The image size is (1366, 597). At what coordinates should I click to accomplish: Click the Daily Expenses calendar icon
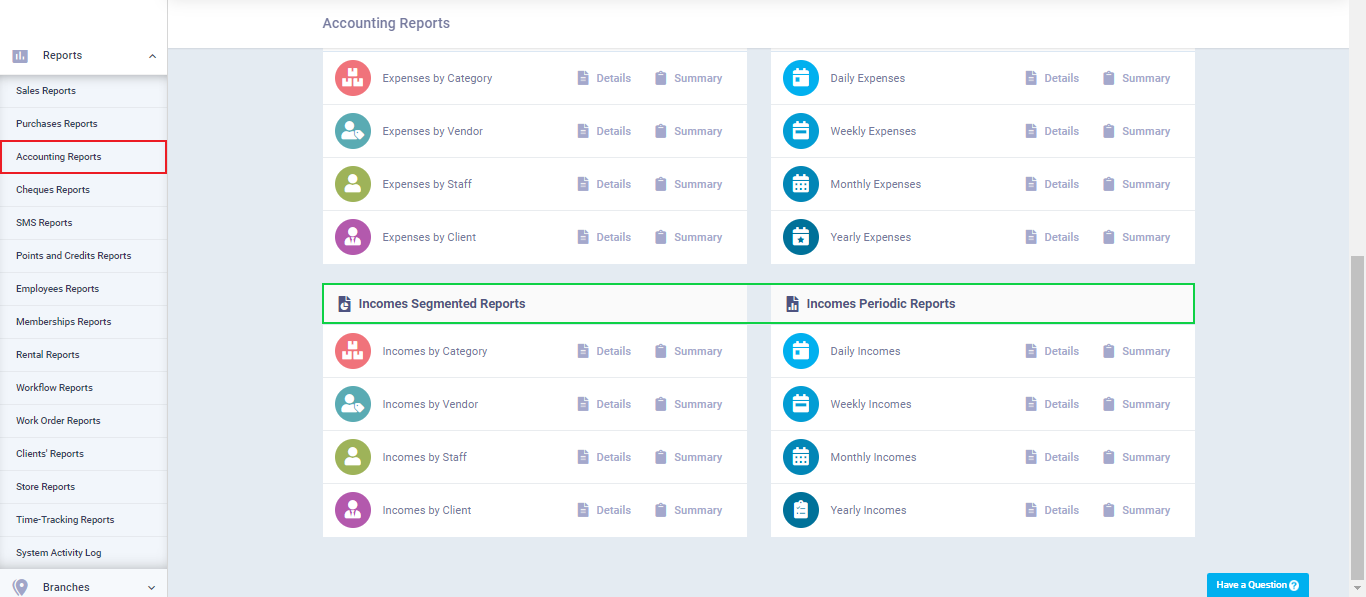(x=800, y=78)
